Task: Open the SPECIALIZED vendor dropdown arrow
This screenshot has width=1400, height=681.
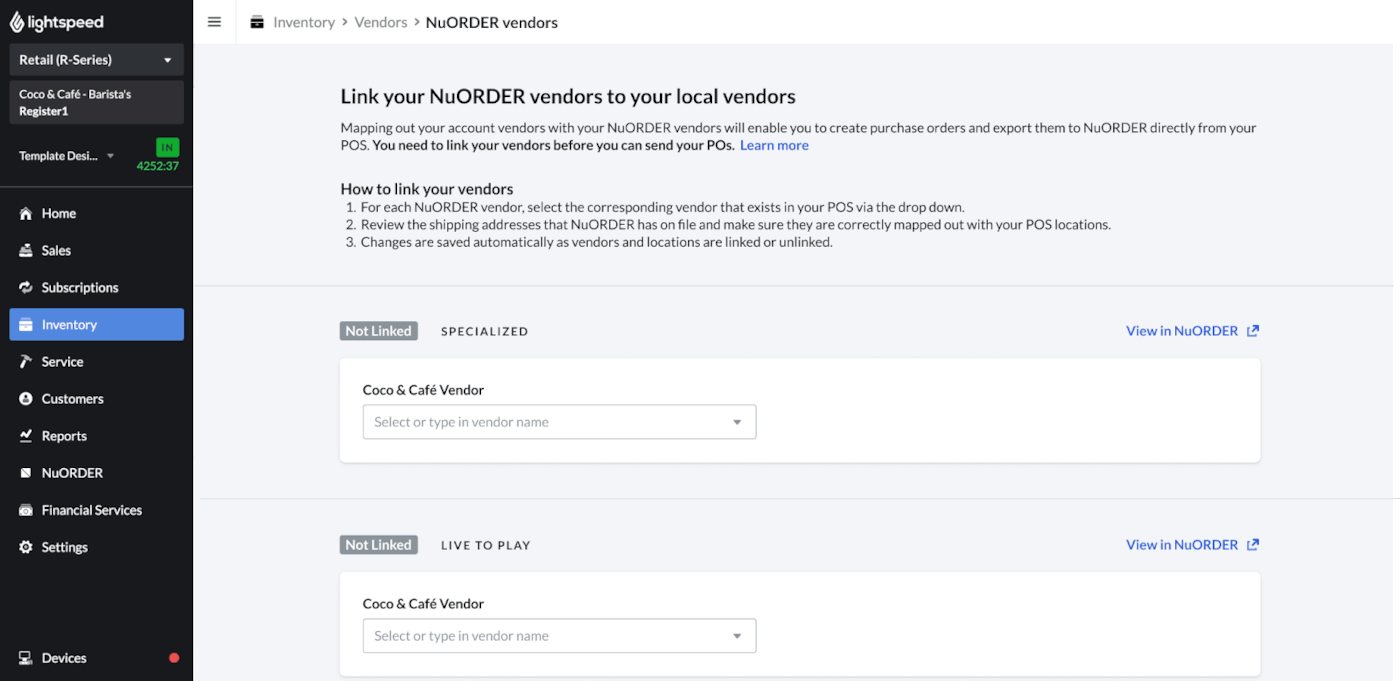Action: (x=737, y=422)
